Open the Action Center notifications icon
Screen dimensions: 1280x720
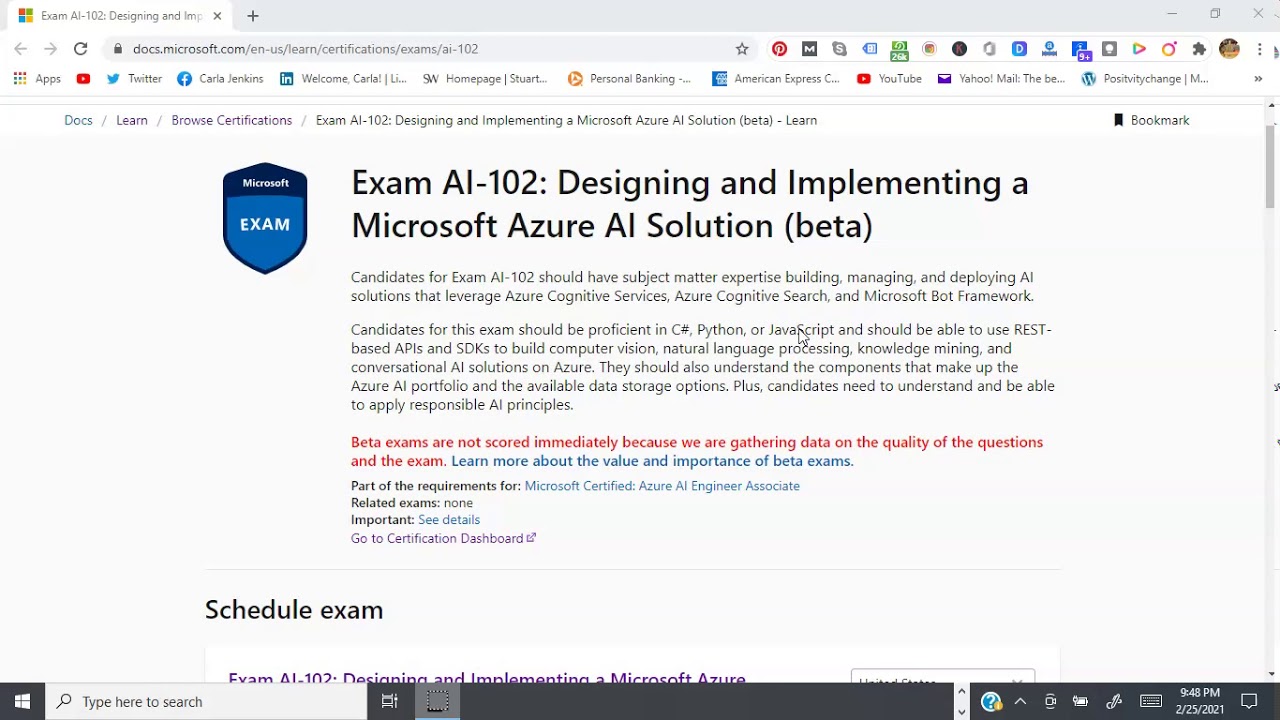click(1249, 701)
